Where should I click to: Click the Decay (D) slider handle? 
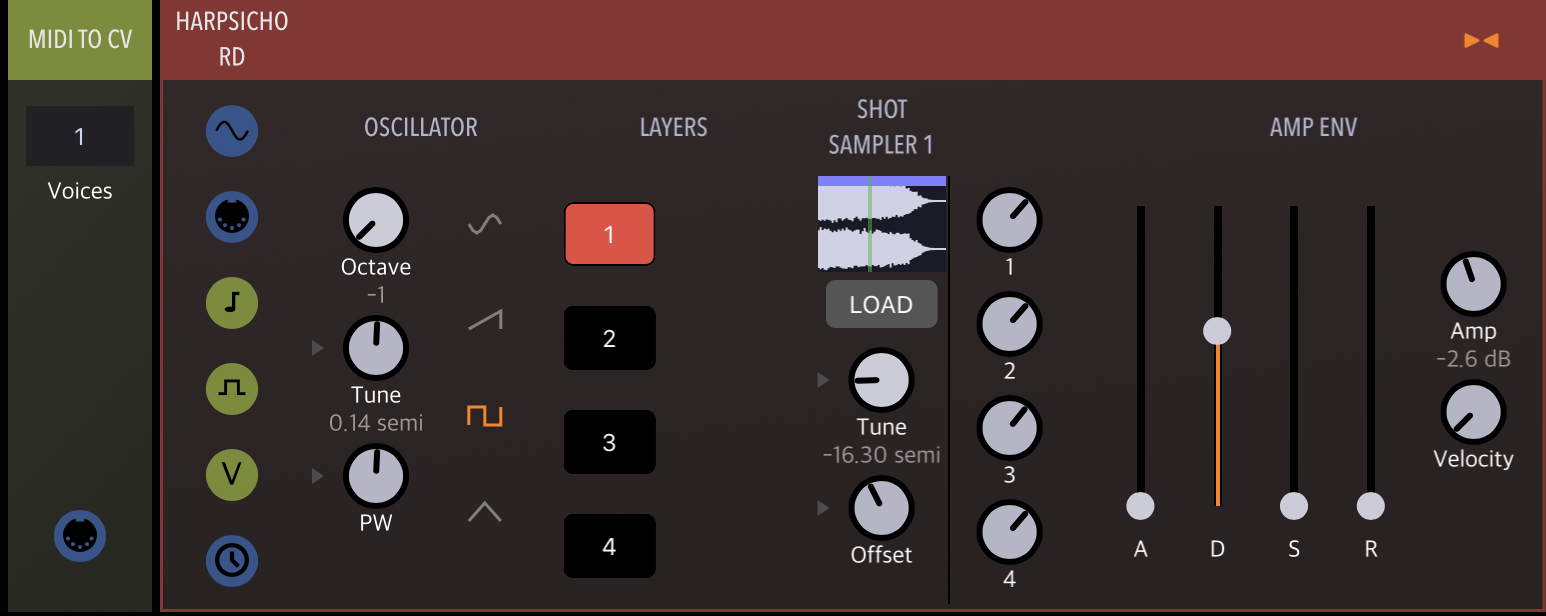[1217, 330]
